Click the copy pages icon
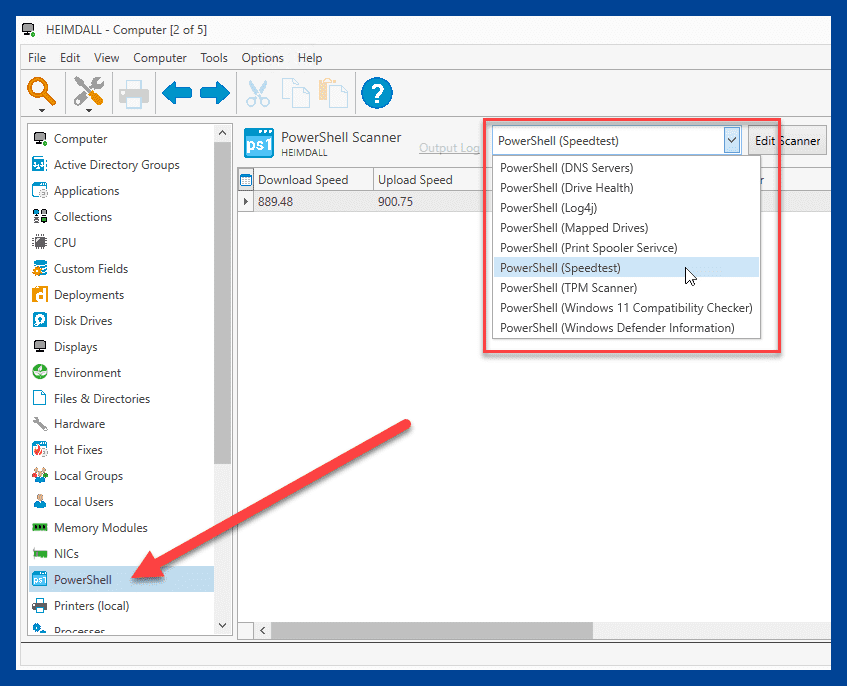This screenshot has height=686, width=847. pos(295,93)
